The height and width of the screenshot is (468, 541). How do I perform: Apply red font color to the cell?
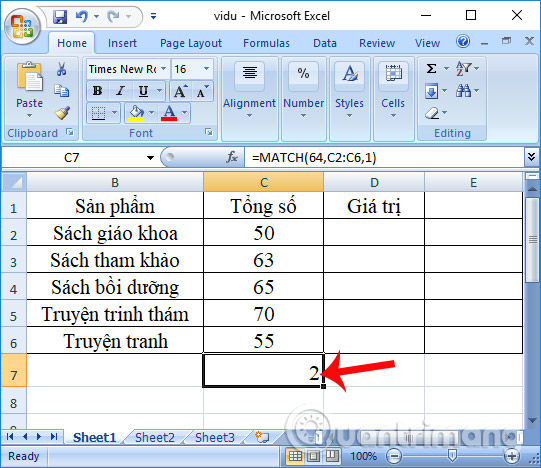click(x=169, y=113)
